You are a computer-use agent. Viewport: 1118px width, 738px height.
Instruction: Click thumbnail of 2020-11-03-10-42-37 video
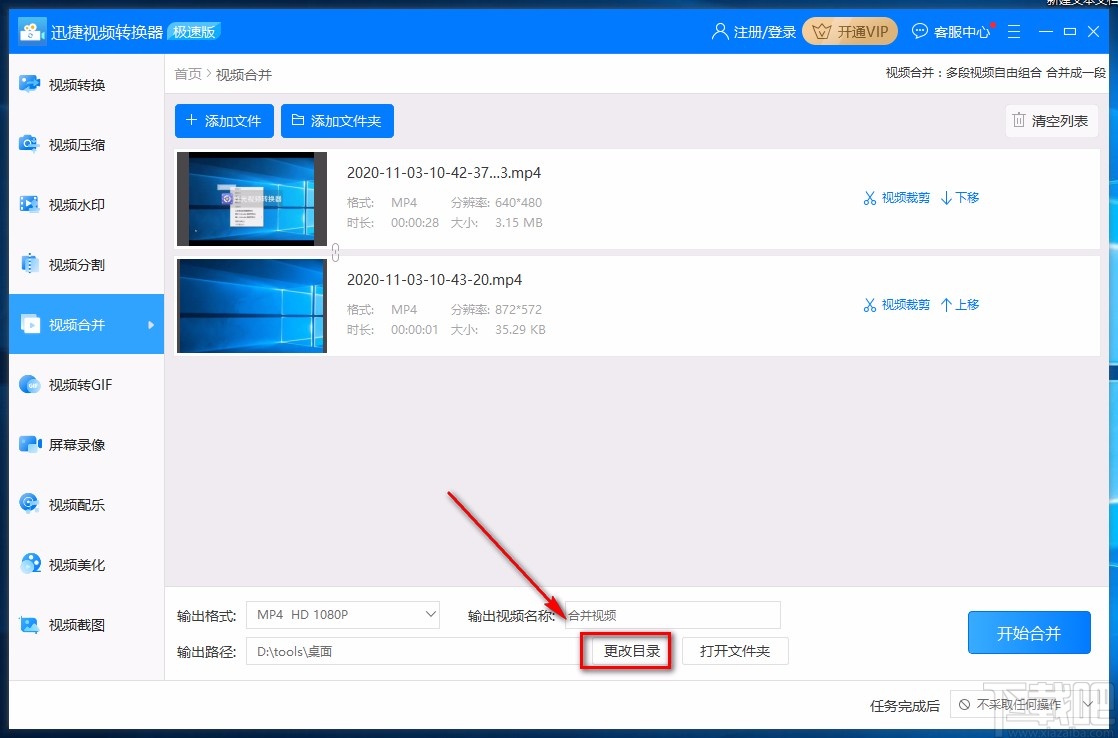[252, 199]
